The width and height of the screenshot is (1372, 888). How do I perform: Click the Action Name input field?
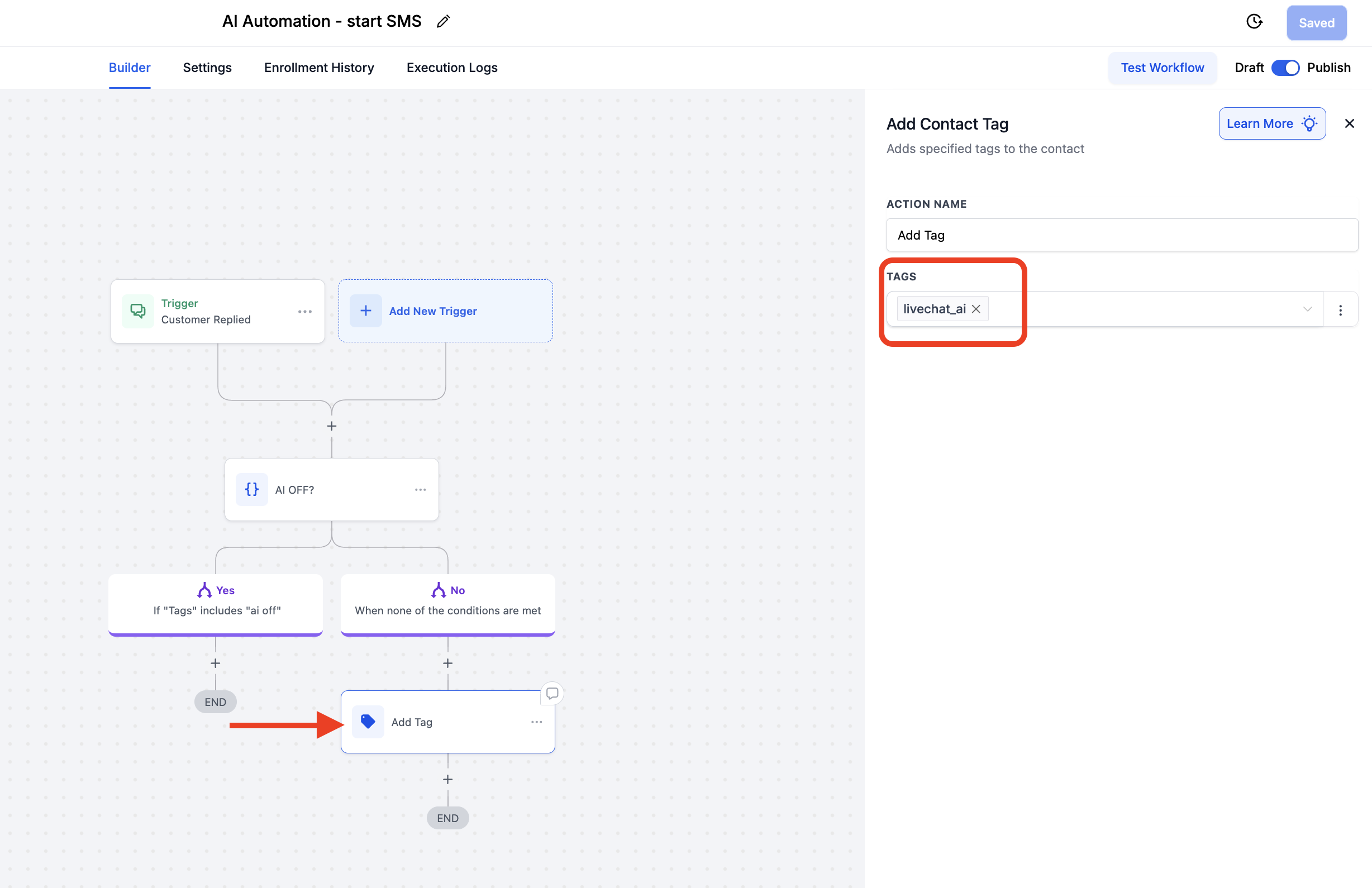(1121, 235)
